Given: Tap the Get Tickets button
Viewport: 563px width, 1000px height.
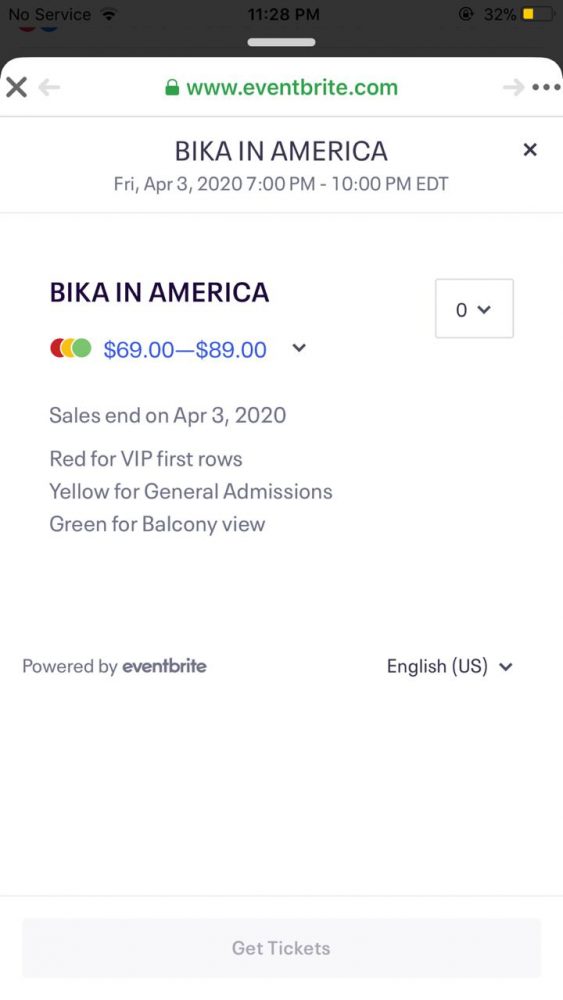Looking at the screenshot, I should [x=281, y=948].
